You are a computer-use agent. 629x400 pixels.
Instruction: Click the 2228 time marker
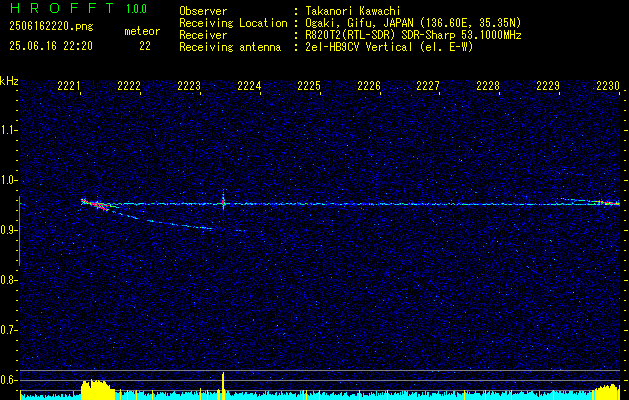(488, 86)
